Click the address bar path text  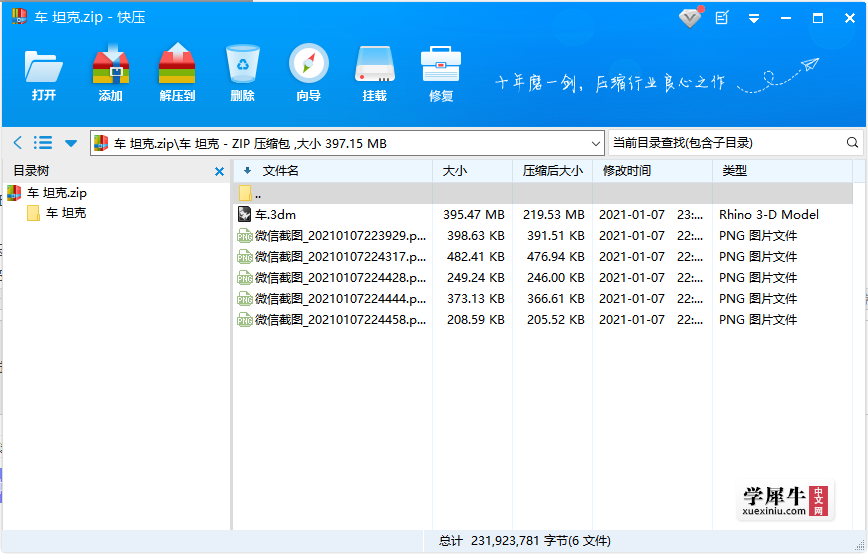tap(250, 144)
